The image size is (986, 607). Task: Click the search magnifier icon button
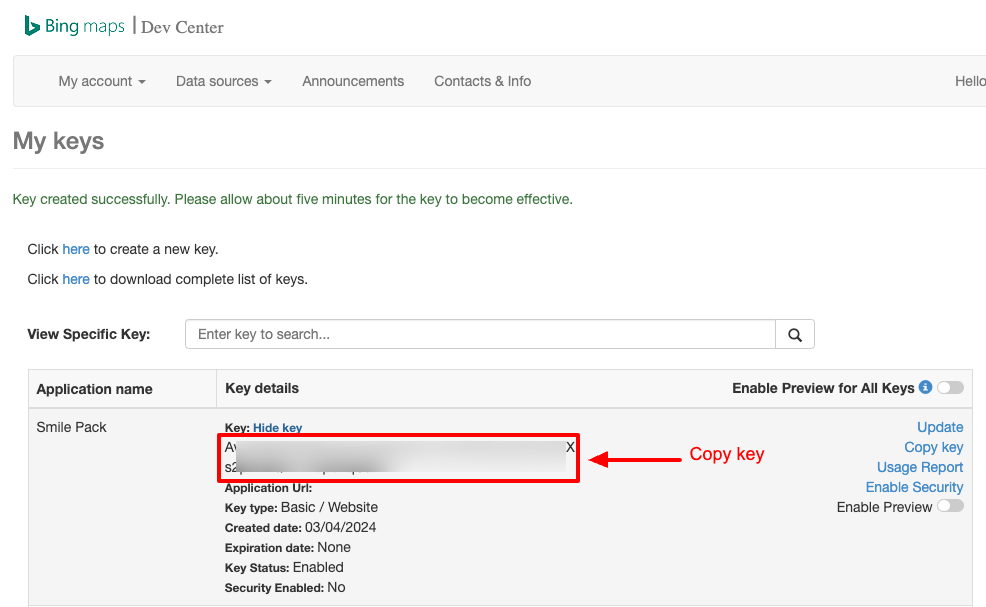click(x=795, y=335)
